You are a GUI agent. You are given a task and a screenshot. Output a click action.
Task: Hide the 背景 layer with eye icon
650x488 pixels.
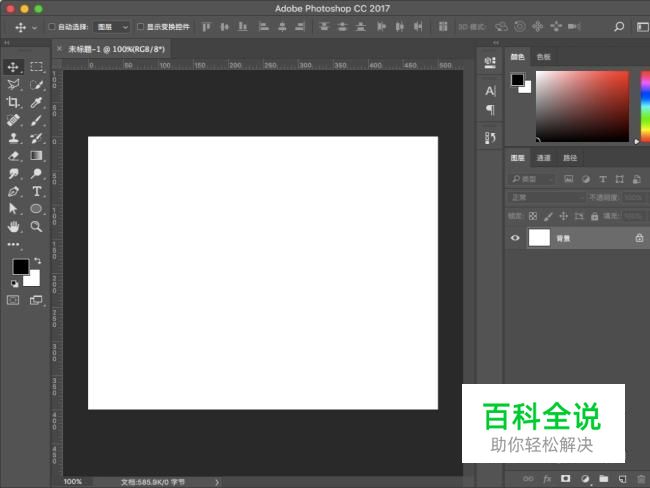click(x=515, y=238)
